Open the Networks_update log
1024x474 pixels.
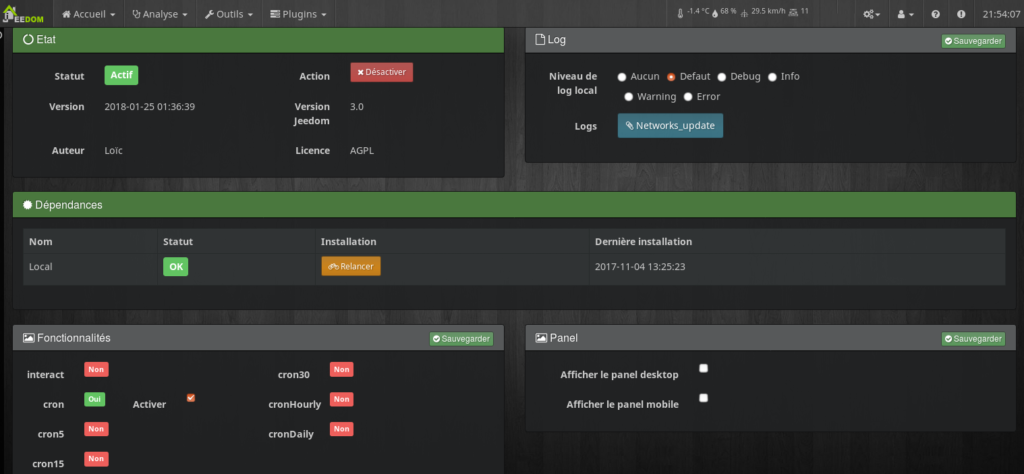click(x=670, y=126)
